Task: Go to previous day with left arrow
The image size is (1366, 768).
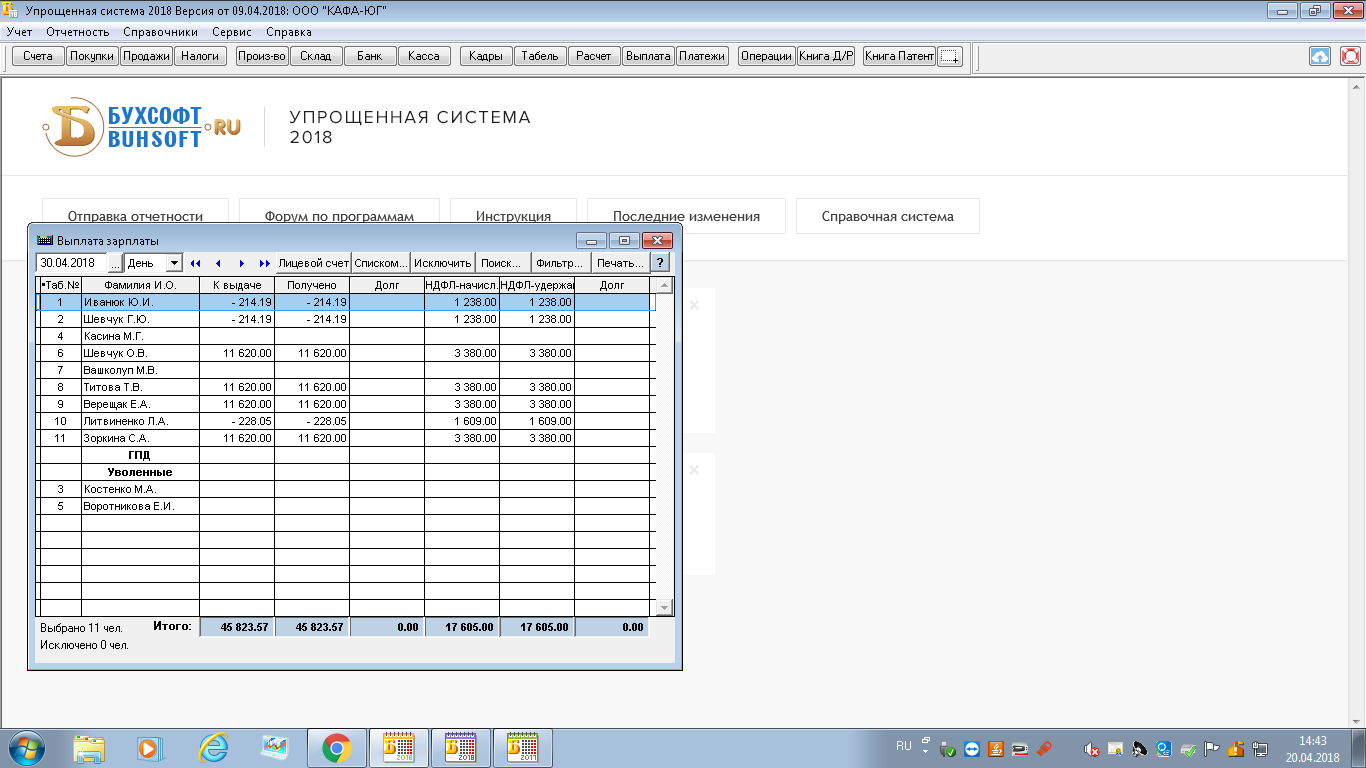Action: pos(218,263)
